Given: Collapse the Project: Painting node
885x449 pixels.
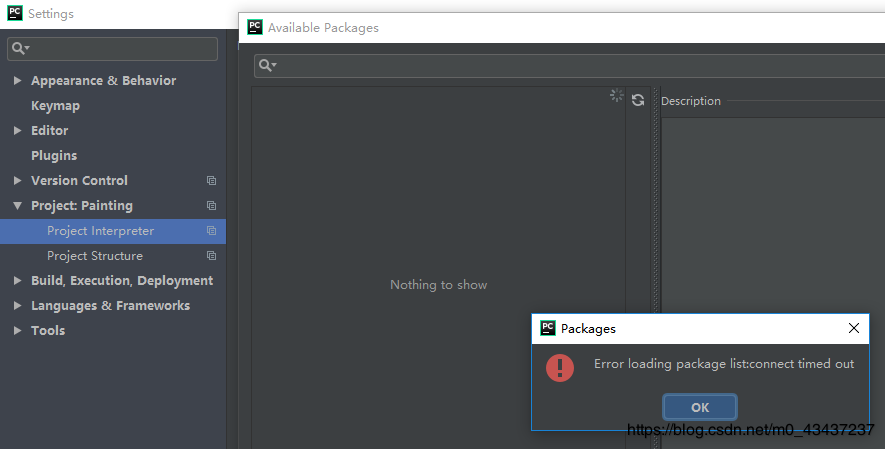Looking at the screenshot, I should coord(17,205).
